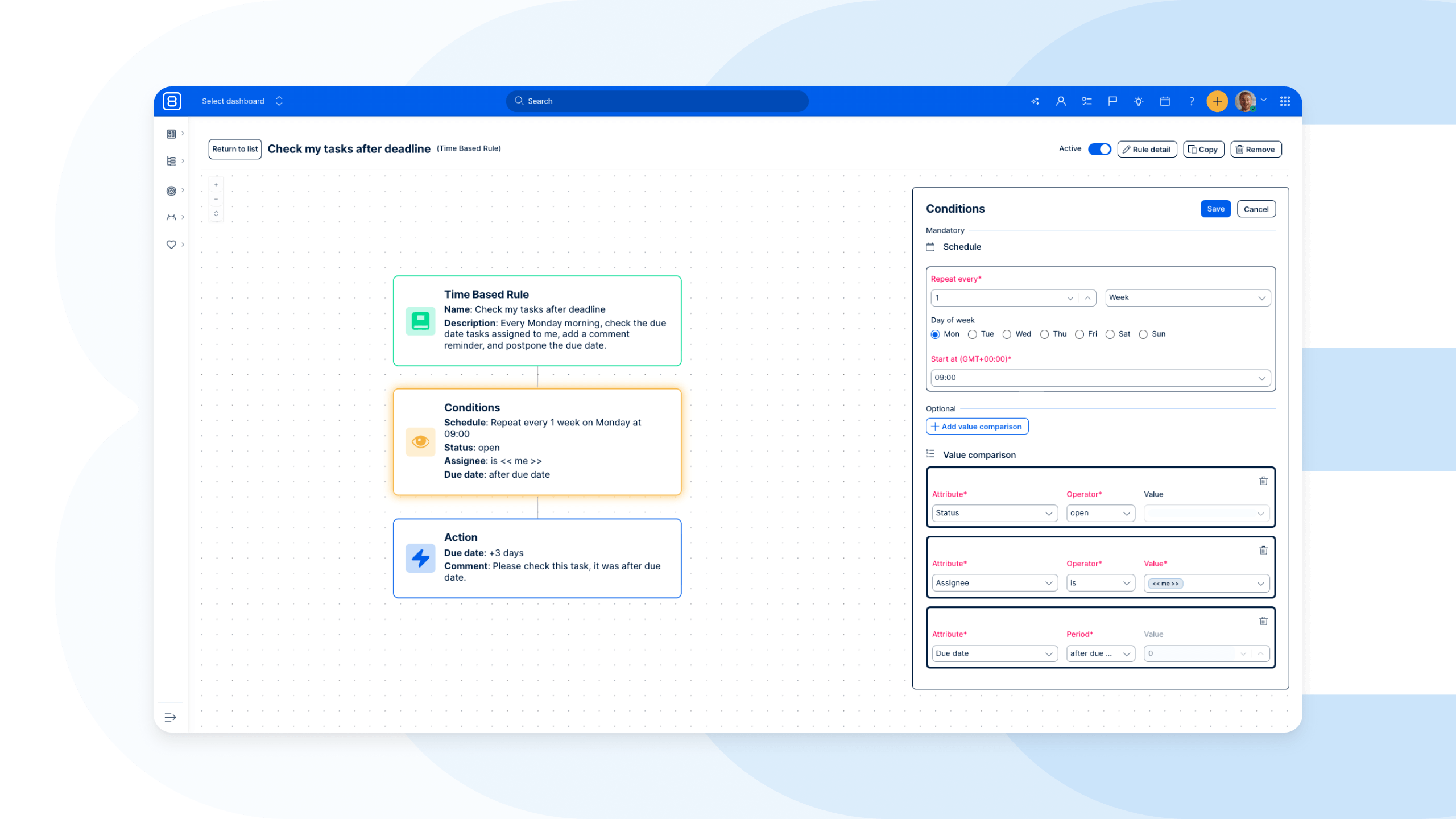Save the Conditions panel
Image resolution: width=1456 pixels, height=819 pixels.
[x=1215, y=209]
